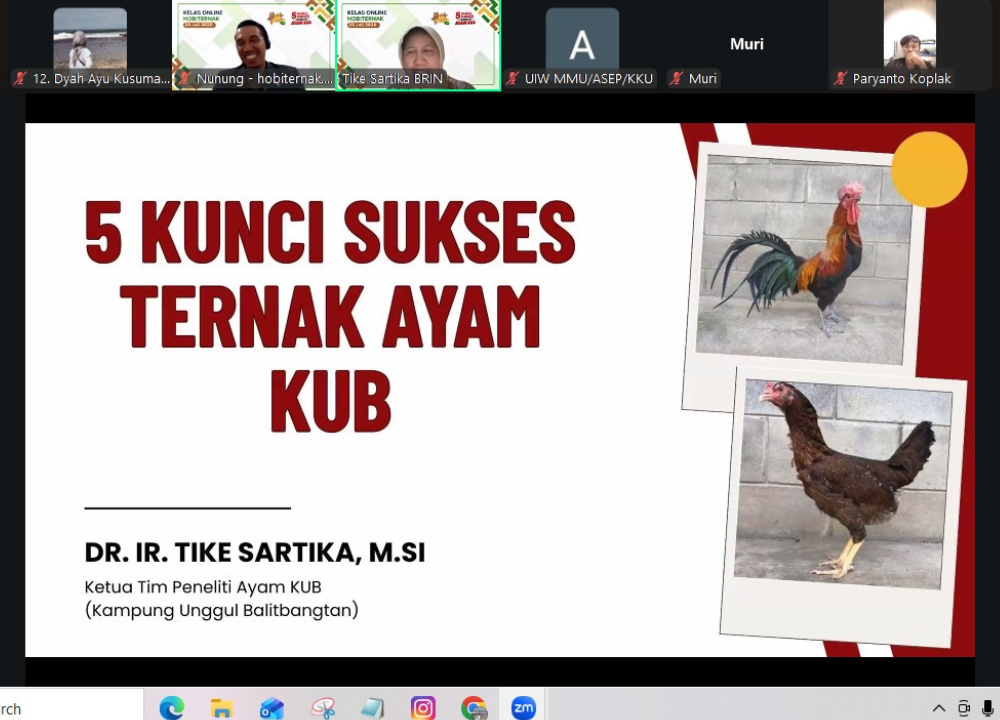Click the large 'KUB' heading text
This screenshot has width=1000, height=720.
click(331, 400)
